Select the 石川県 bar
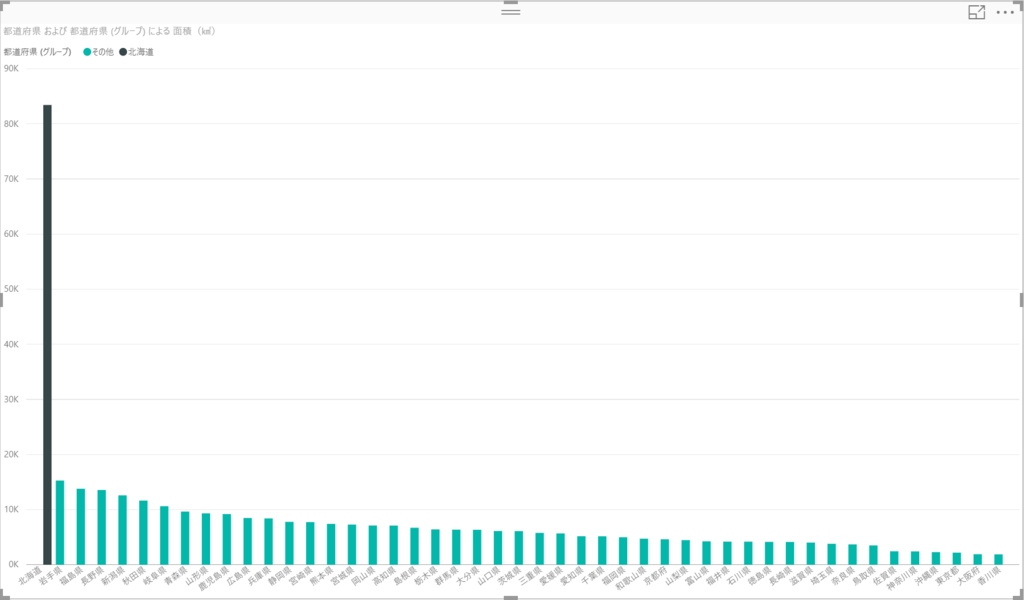 (748, 552)
